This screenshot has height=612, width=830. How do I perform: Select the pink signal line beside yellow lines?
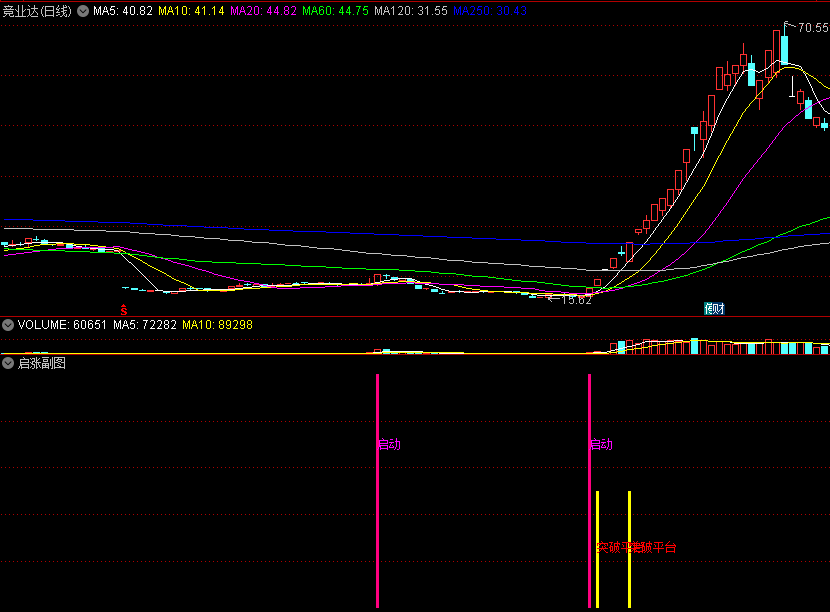click(x=589, y=491)
